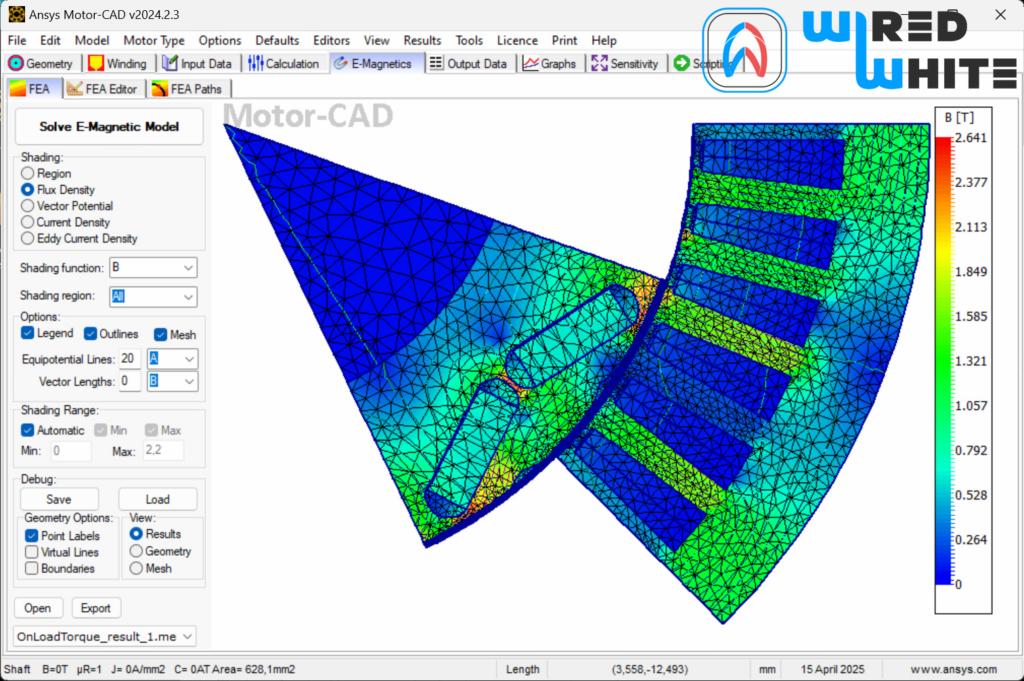Screen dimensions: 1024x681
Task: Click the Sensitivity tab icon
Action: pyautogui.click(x=599, y=63)
